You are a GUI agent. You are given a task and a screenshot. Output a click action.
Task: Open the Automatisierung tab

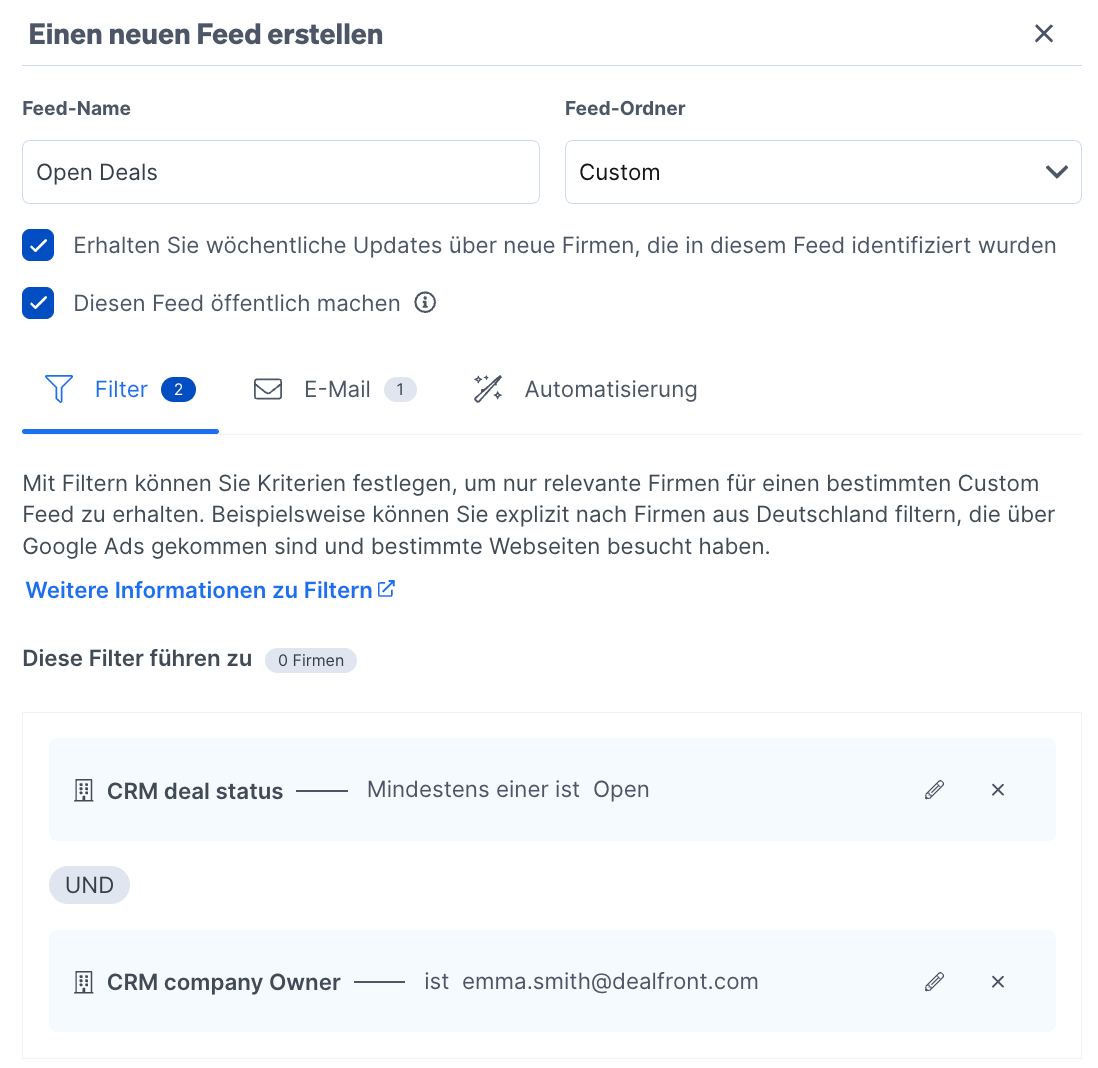click(610, 389)
